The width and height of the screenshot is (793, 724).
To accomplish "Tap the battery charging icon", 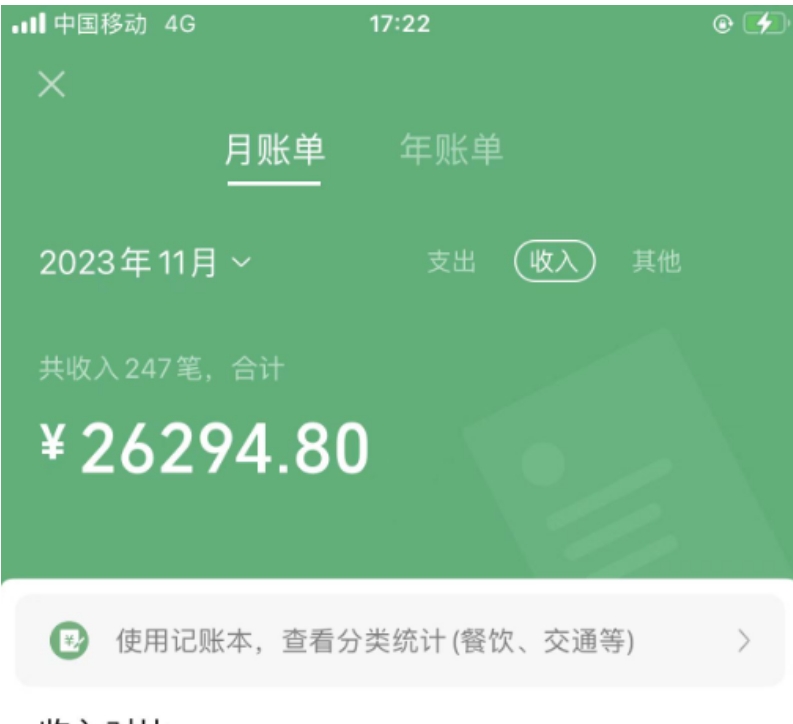I will pyautogui.click(x=765, y=24).
